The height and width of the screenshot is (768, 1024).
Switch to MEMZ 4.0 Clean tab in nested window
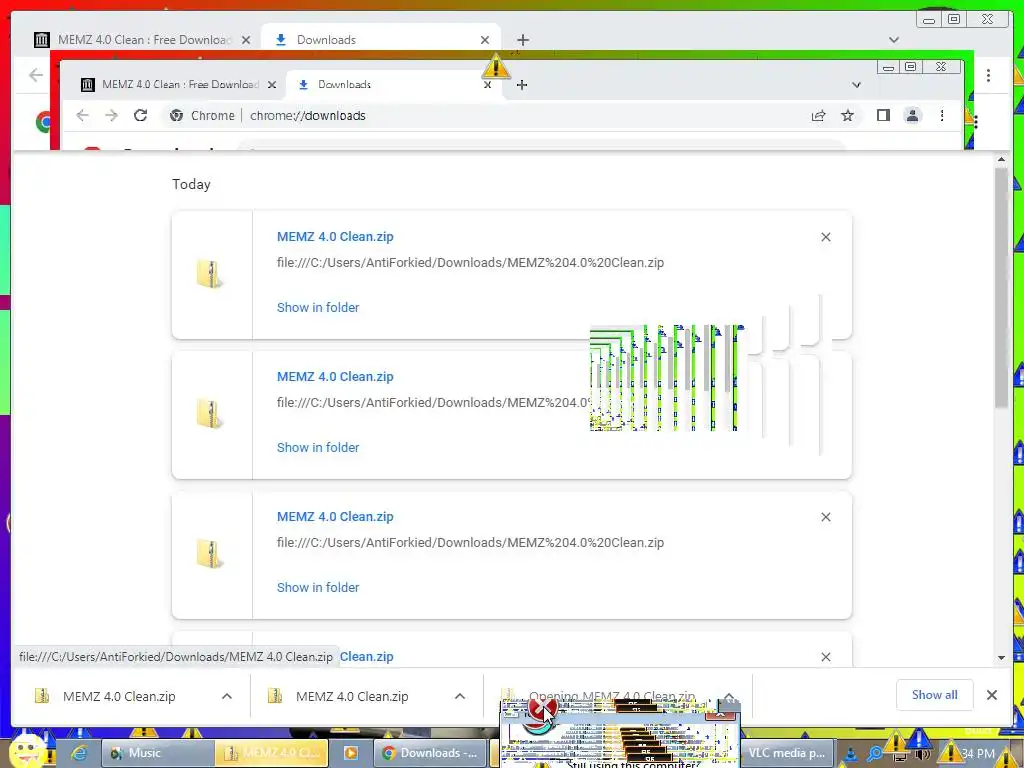180,85
